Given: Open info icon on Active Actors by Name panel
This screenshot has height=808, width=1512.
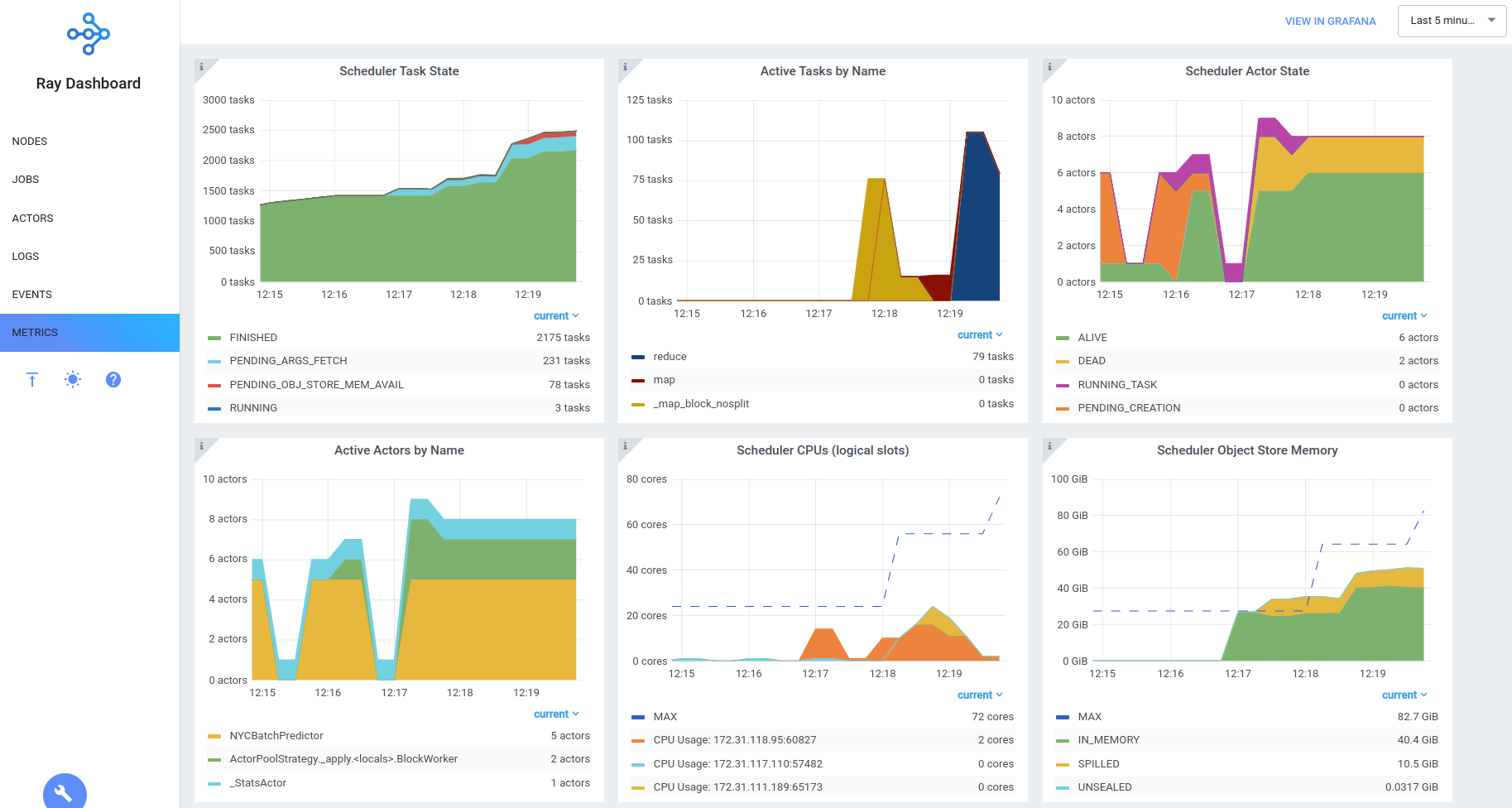Looking at the screenshot, I should click(201, 445).
